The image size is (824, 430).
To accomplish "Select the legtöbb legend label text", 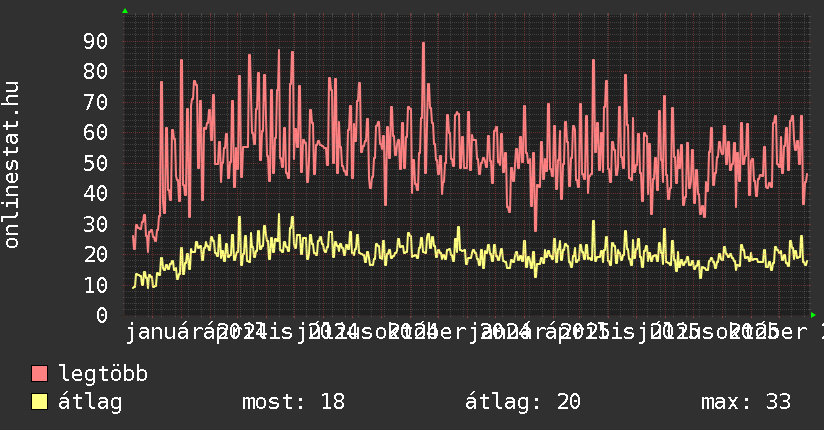I will point(104,374).
